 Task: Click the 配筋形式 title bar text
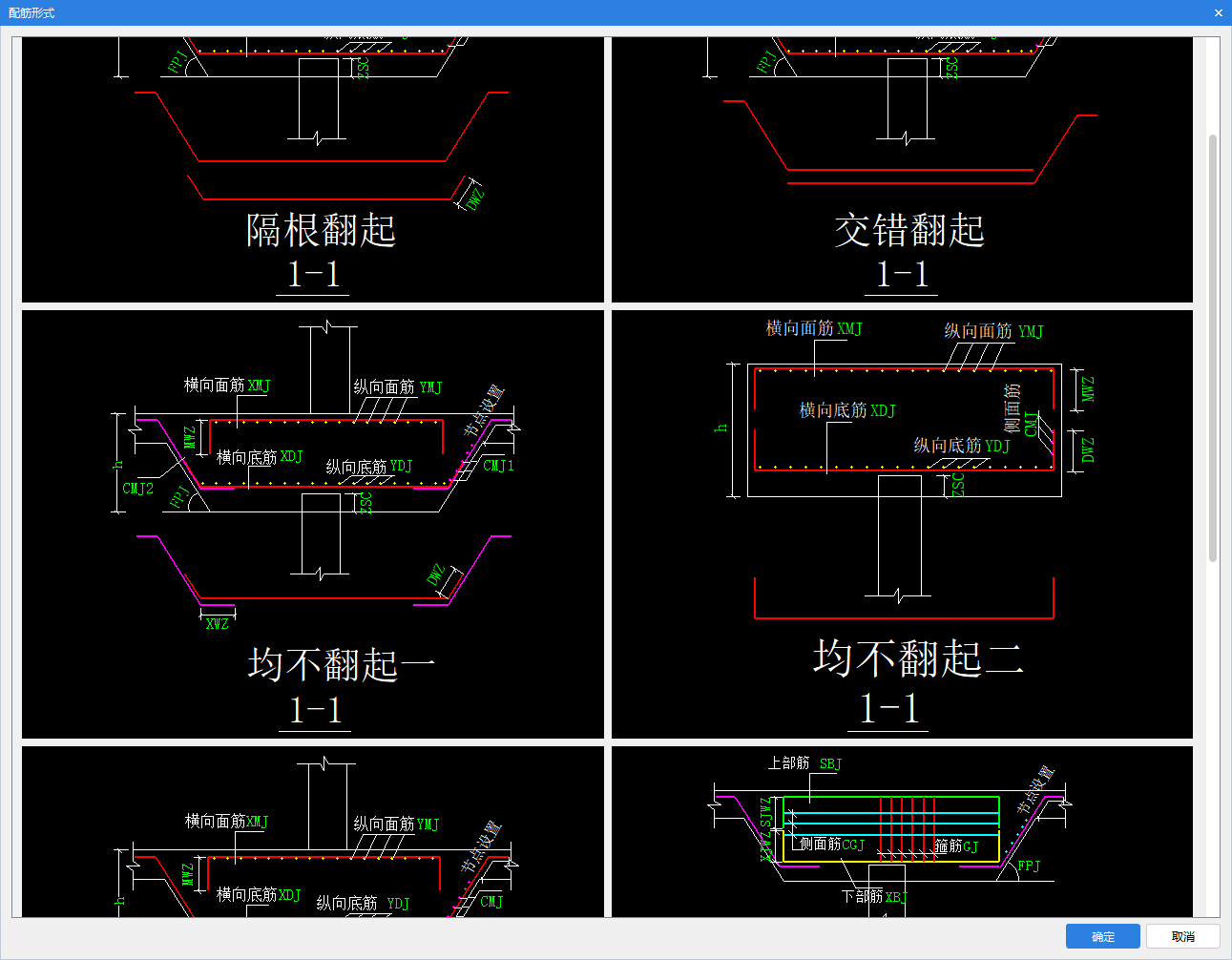click(31, 12)
